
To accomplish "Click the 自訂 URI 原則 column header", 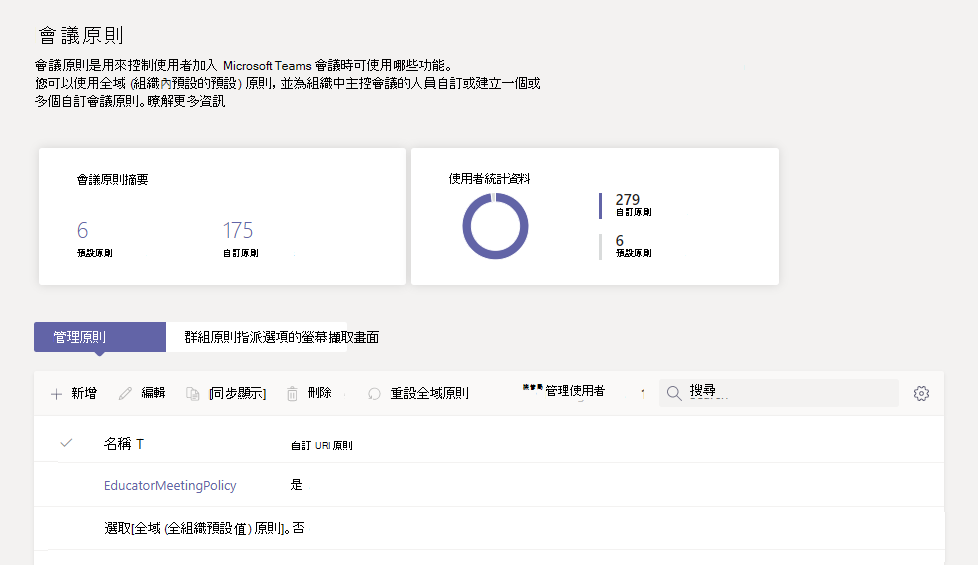I will [322, 445].
